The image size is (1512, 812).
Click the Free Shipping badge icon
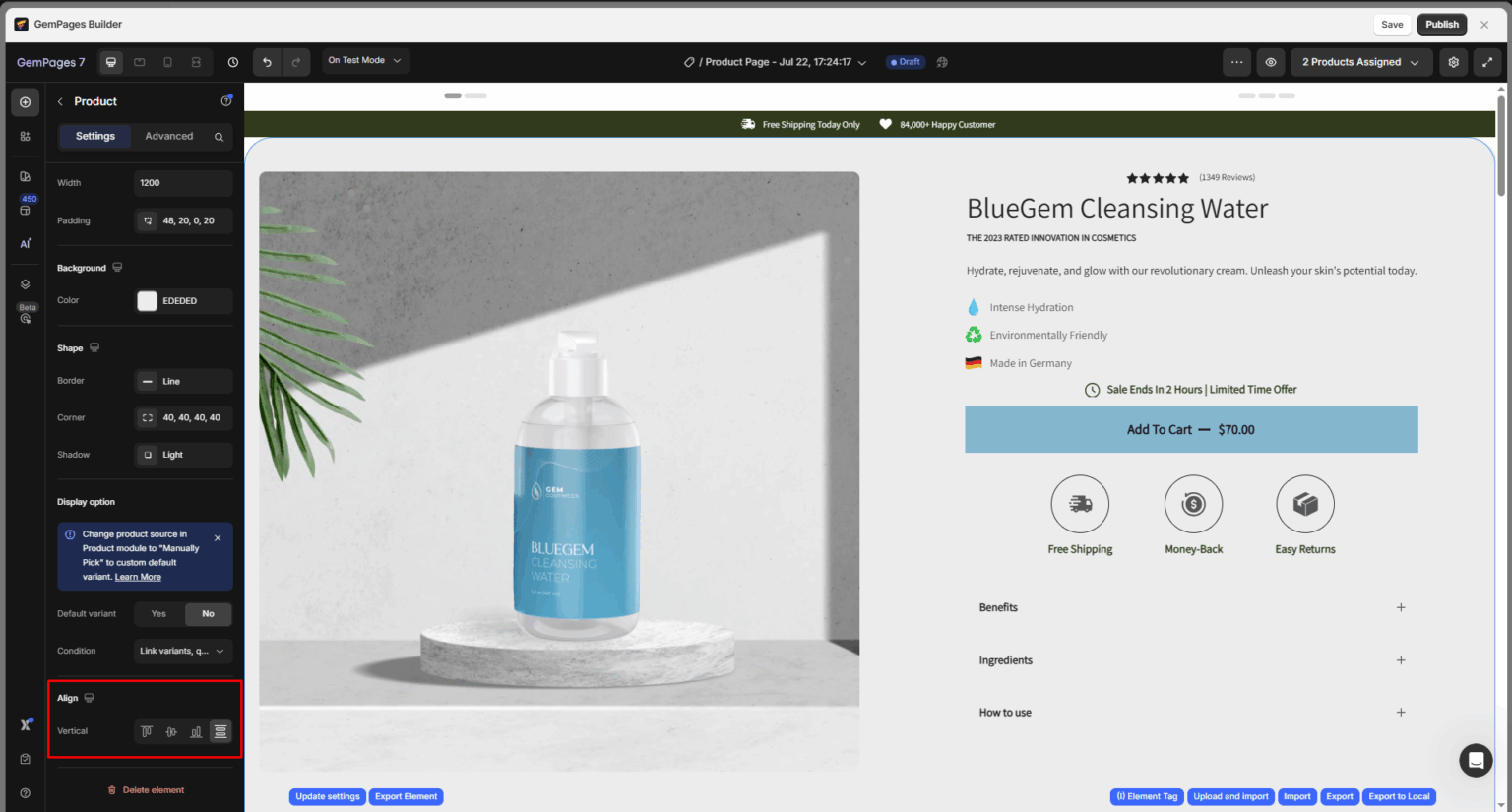tap(1080, 504)
